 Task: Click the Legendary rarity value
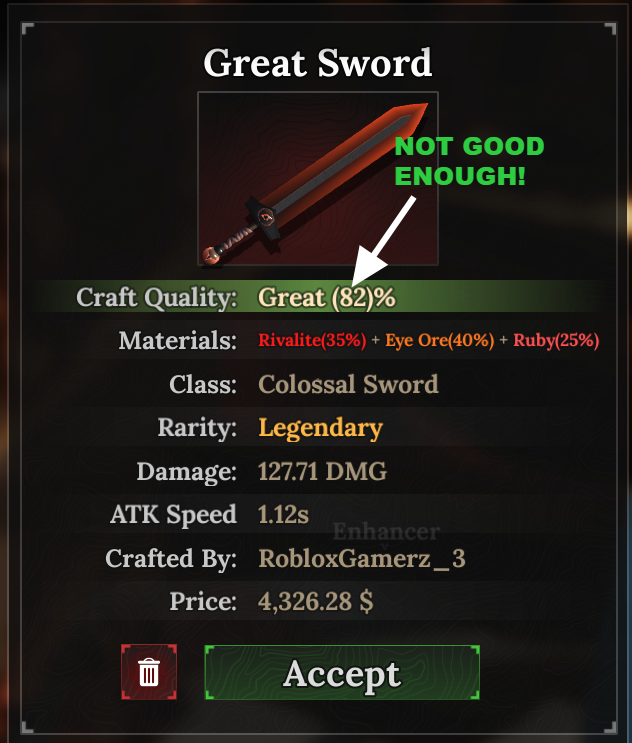(x=320, y=428)
